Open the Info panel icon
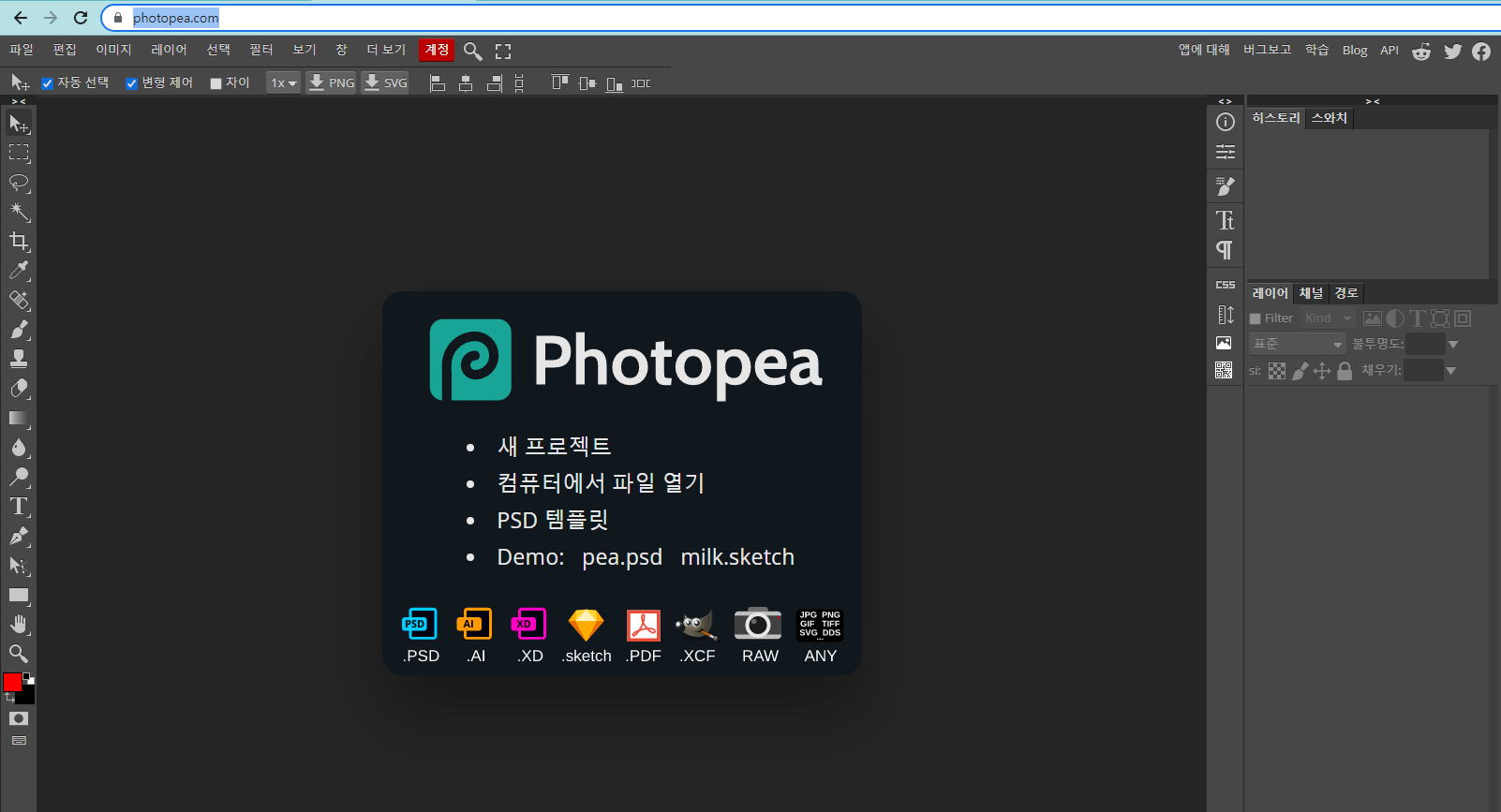1501x812 pixels. [1225, 122]
